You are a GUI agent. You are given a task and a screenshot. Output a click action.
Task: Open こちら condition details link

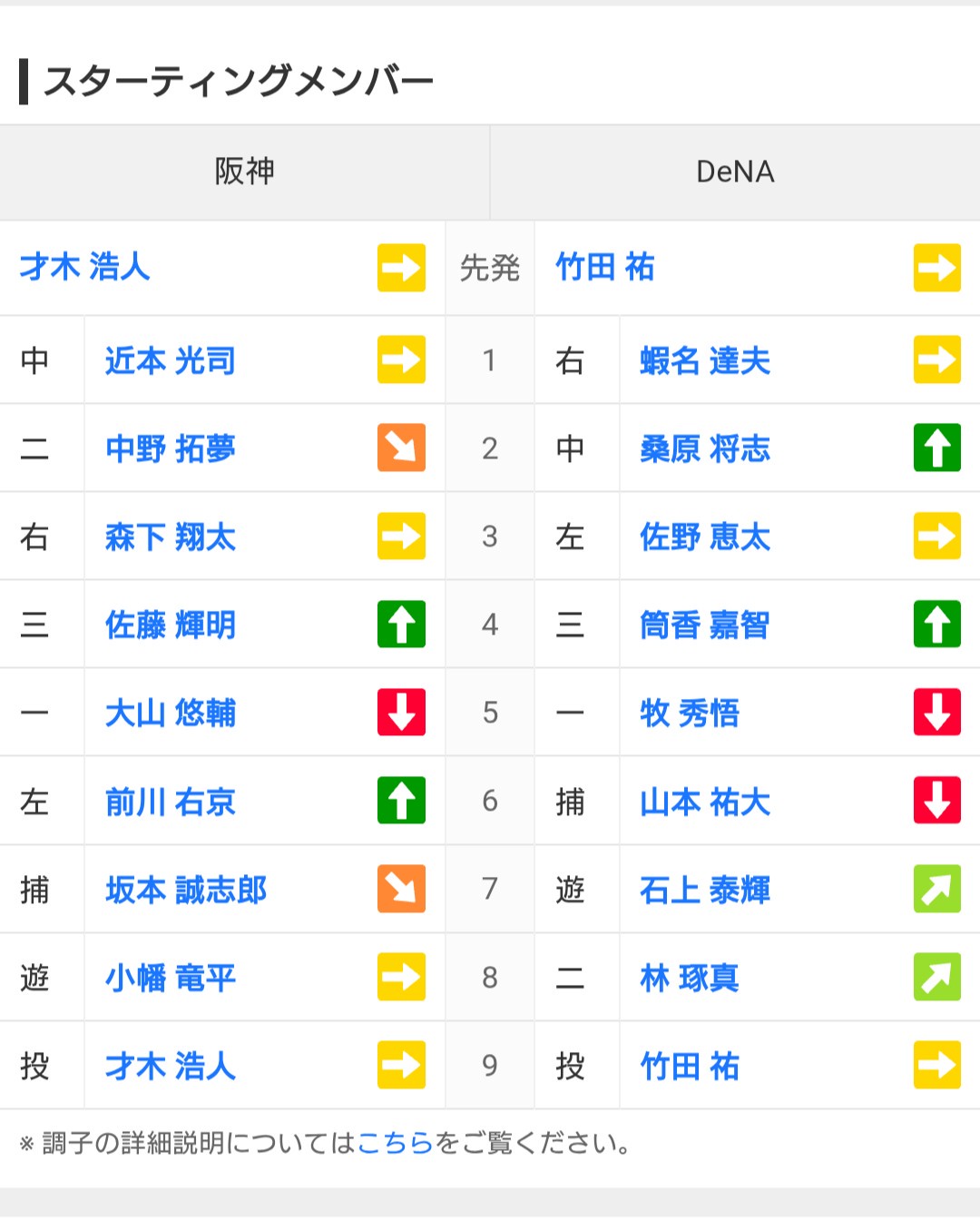tap(396, 1143)
